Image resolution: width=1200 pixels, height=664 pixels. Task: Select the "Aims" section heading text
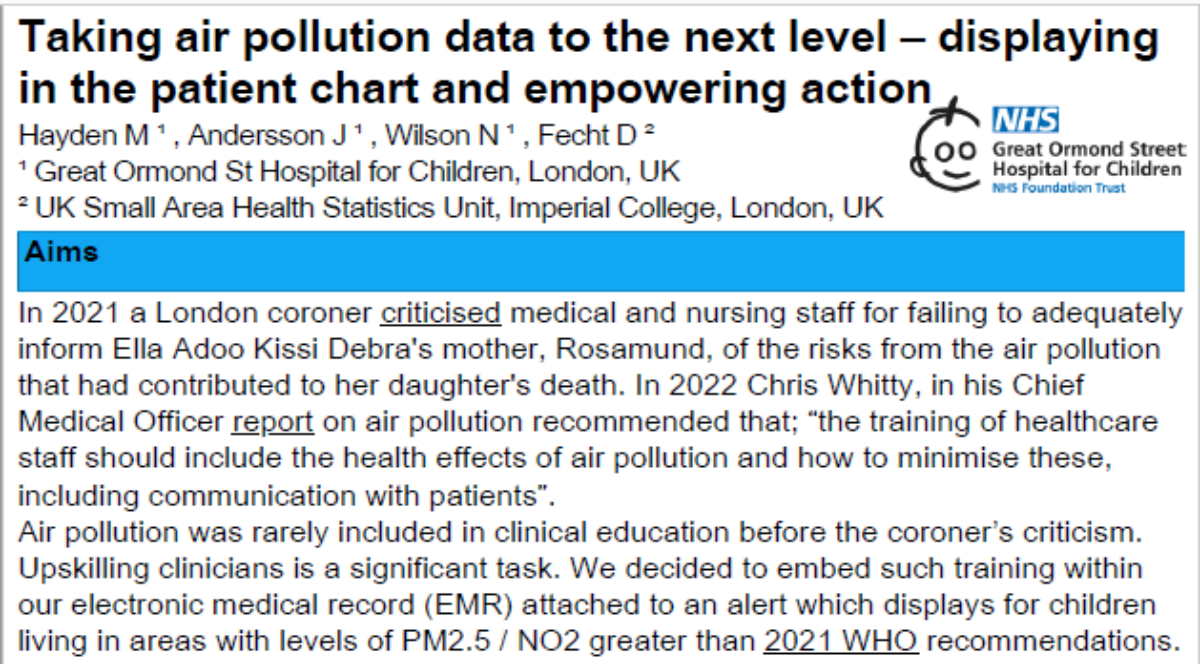click(63, 251)
